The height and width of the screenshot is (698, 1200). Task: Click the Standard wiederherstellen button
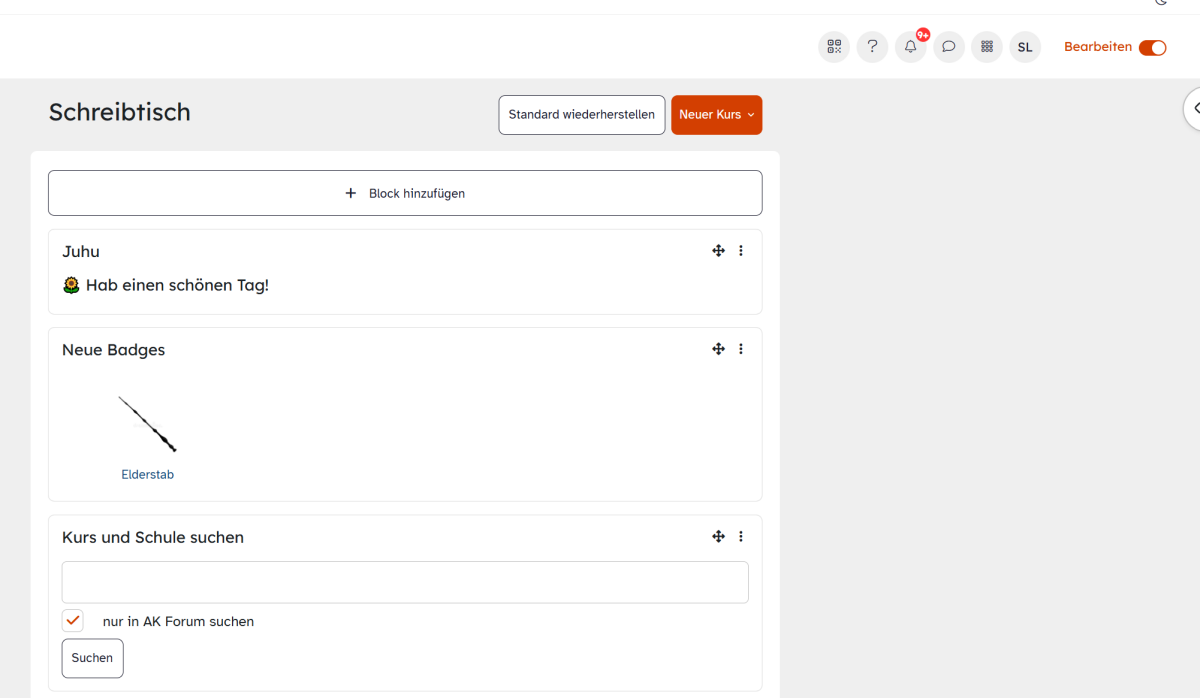(x=581, y=115)
